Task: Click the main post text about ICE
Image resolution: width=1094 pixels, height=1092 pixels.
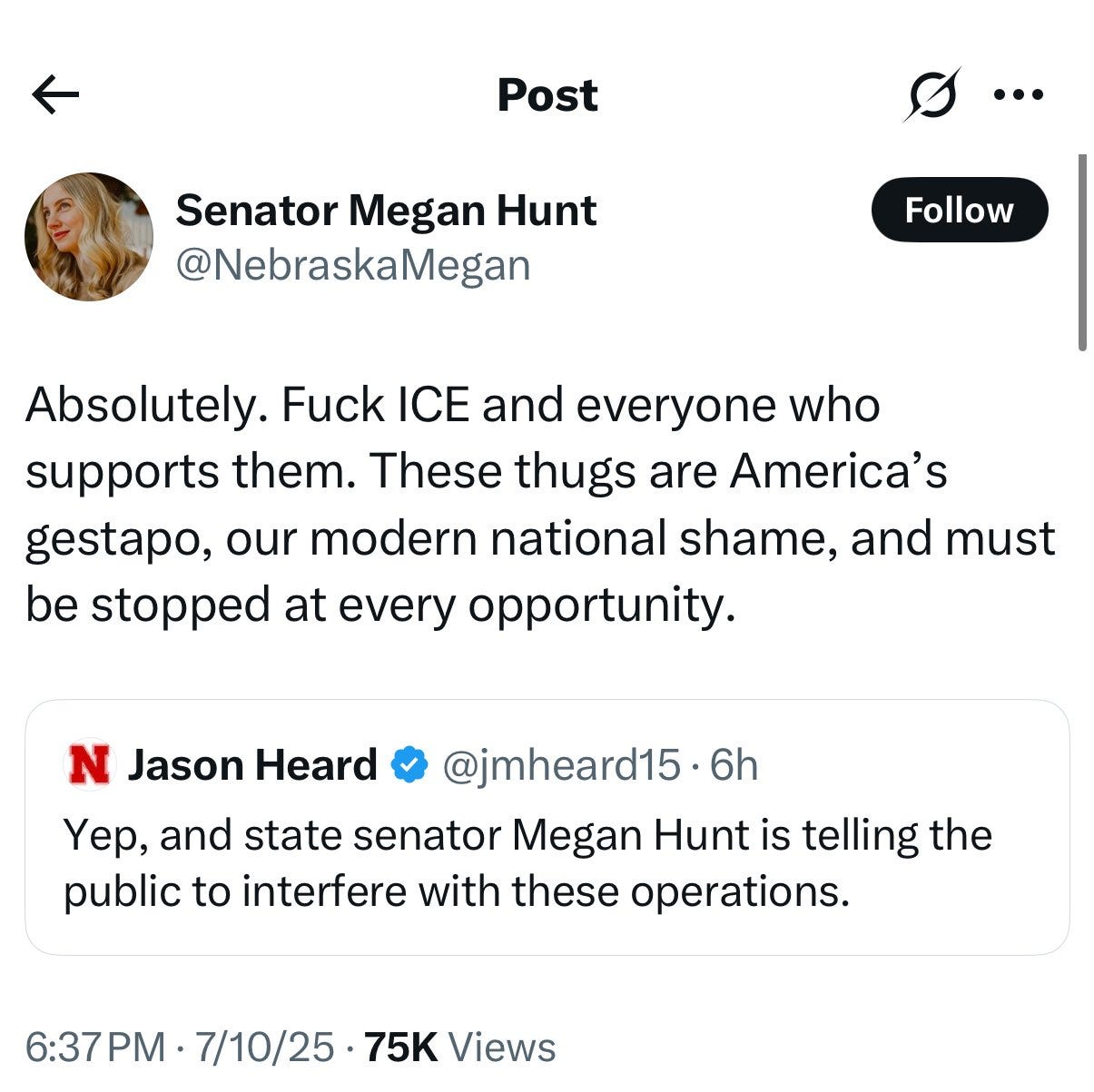Action: 540,505
